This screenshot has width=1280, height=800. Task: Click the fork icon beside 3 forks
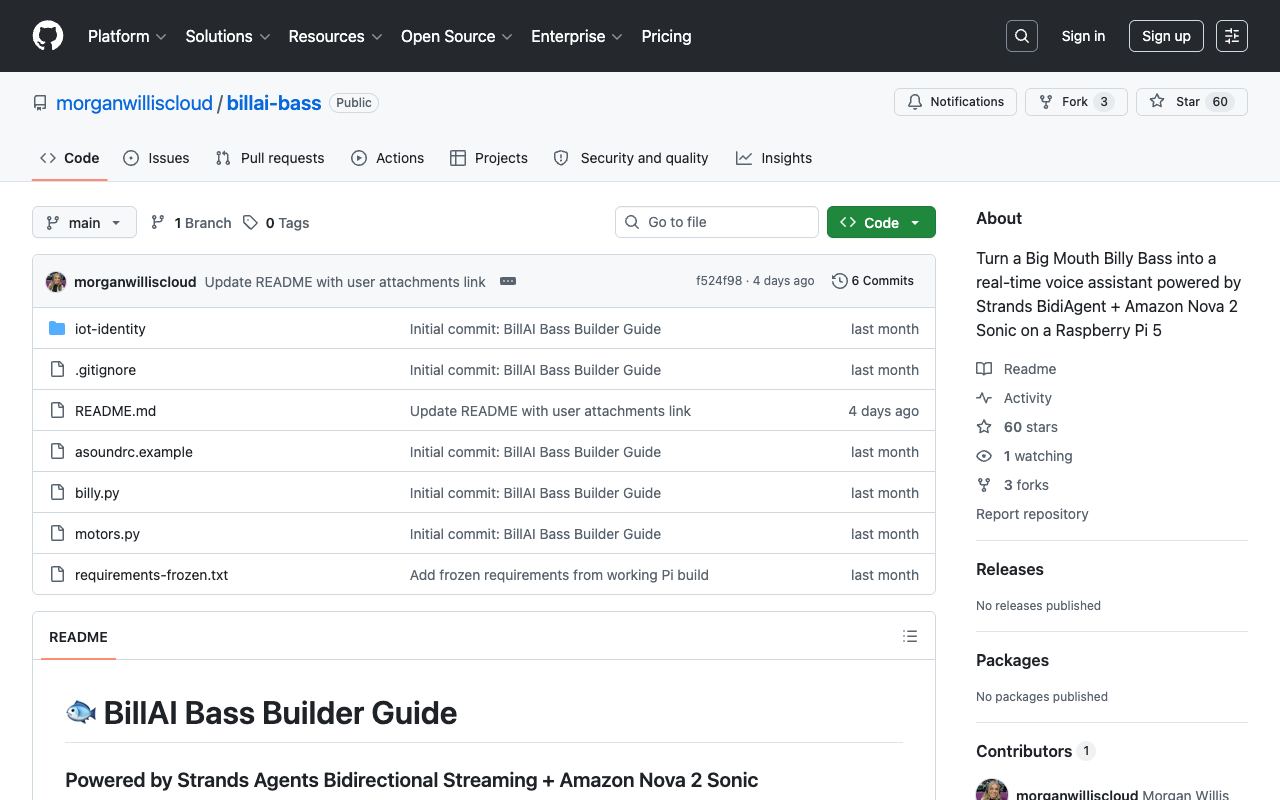tap(984, 485)
